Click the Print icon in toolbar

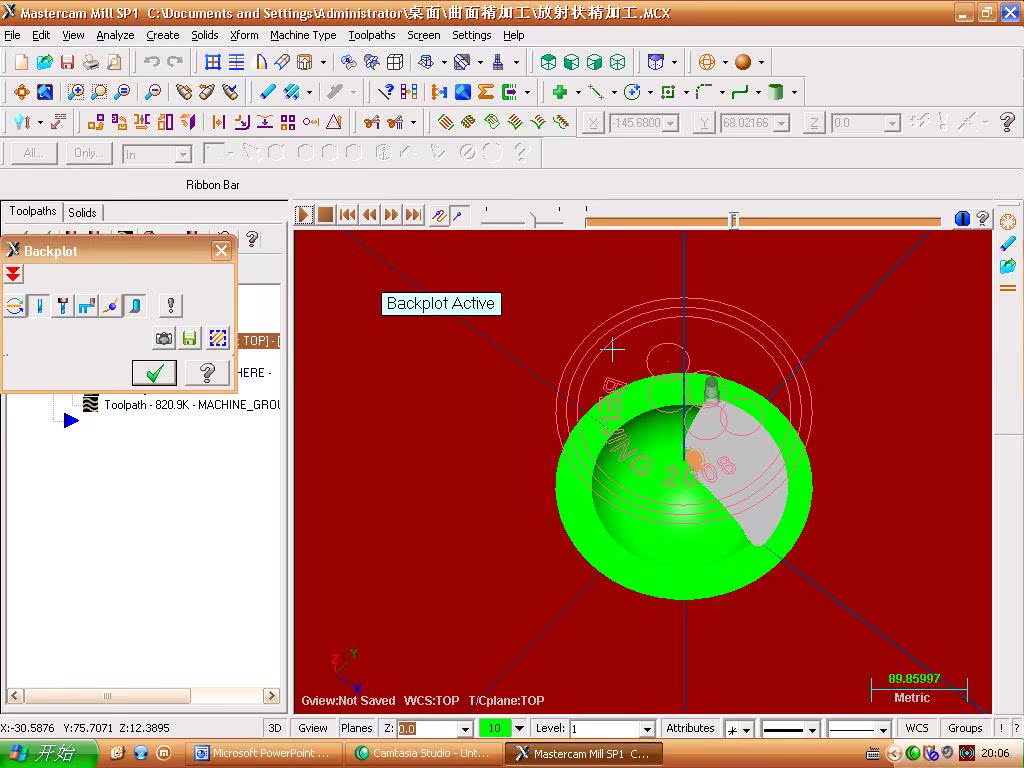pos(91,62)
